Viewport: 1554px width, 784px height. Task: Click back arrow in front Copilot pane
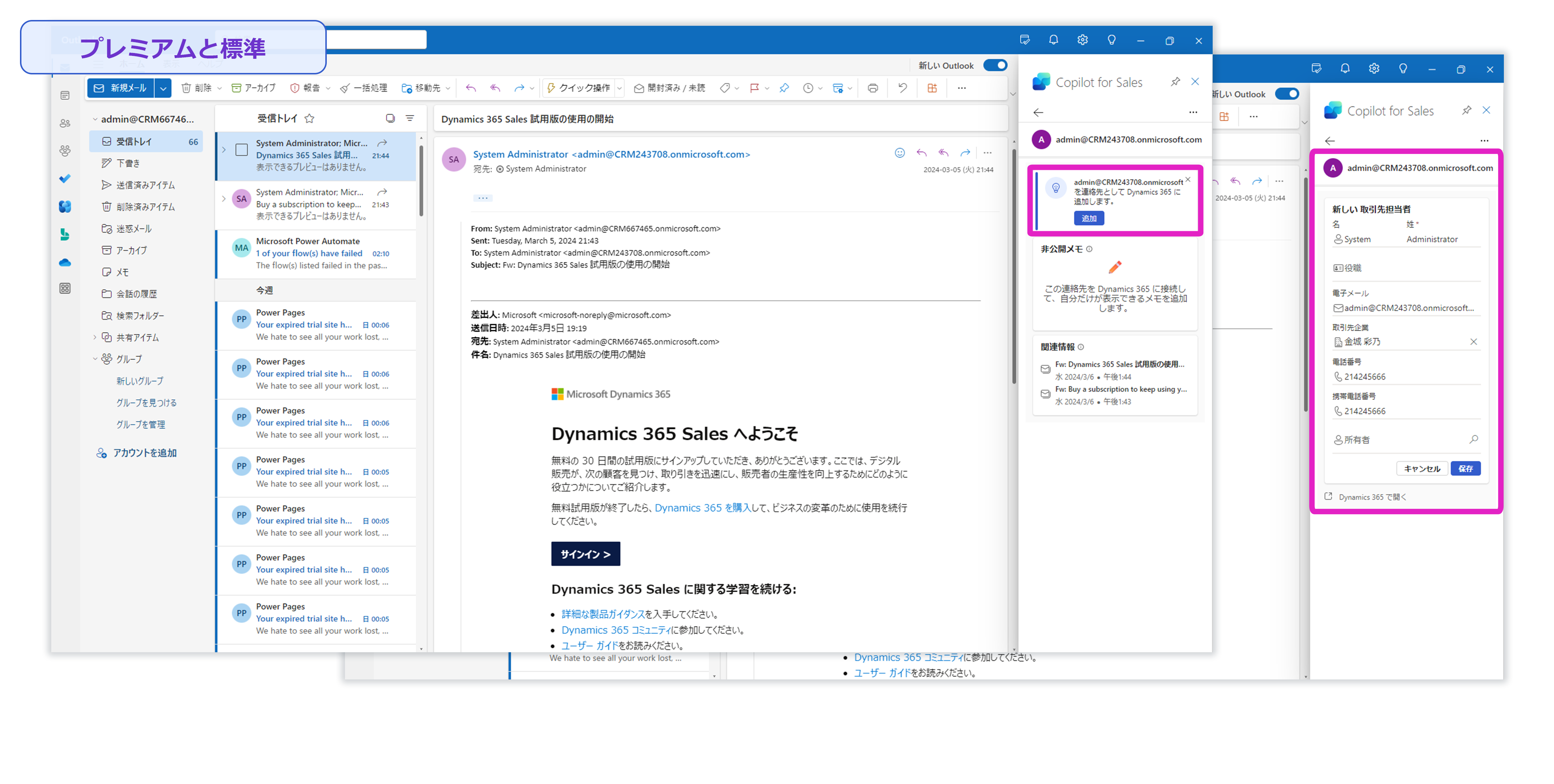coord(1038,112)
